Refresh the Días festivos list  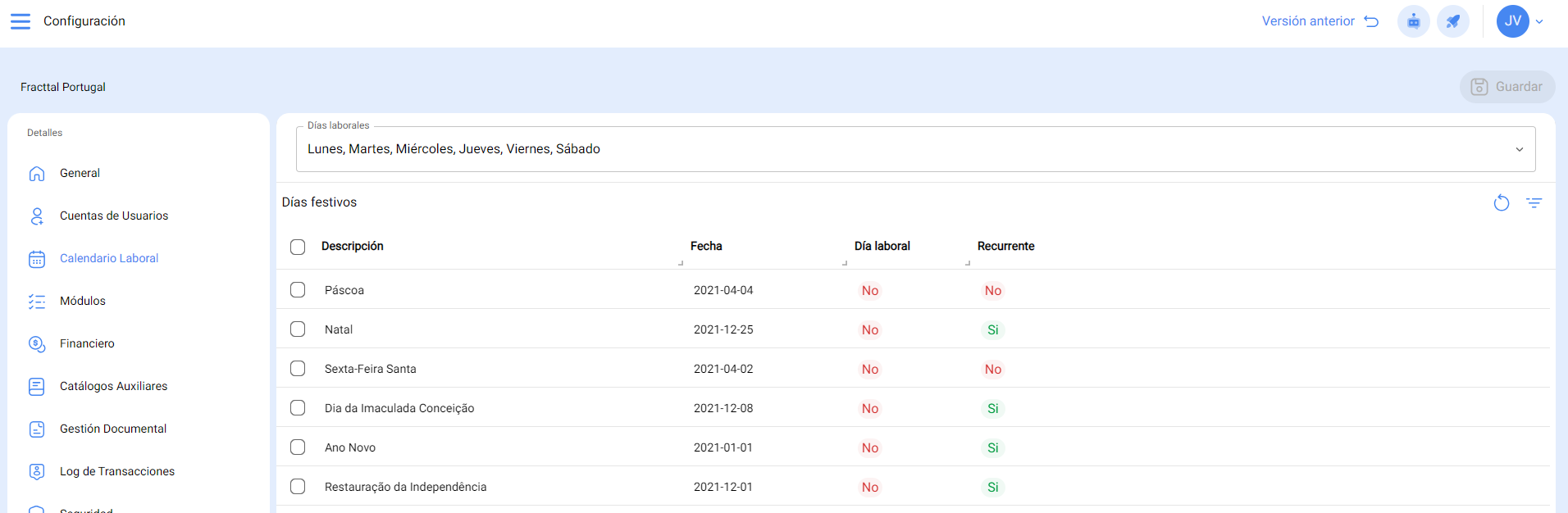click(1501, 203)
